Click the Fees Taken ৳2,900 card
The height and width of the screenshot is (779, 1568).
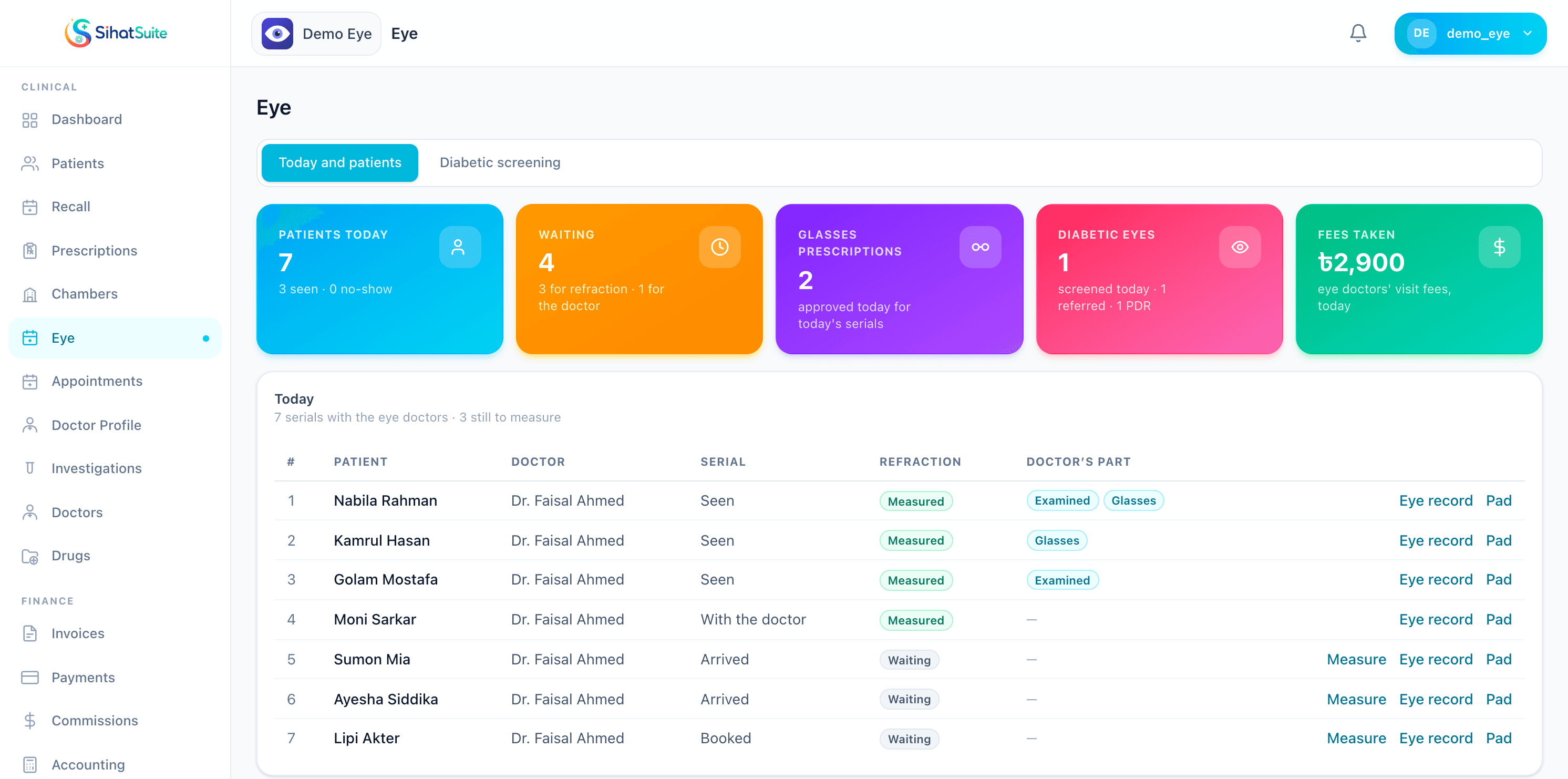1418,279
